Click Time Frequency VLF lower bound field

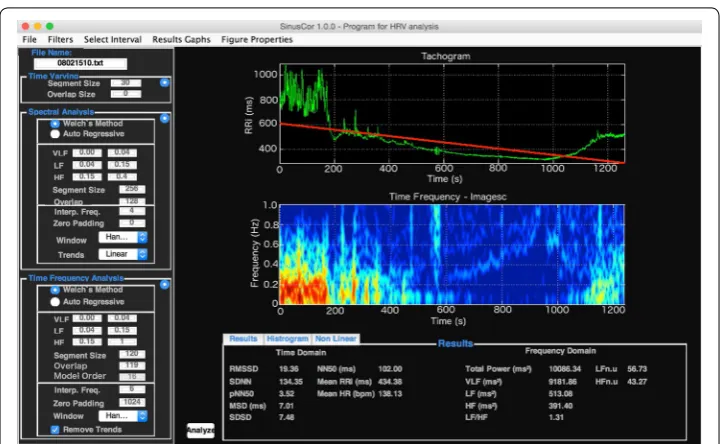point(87,319)
